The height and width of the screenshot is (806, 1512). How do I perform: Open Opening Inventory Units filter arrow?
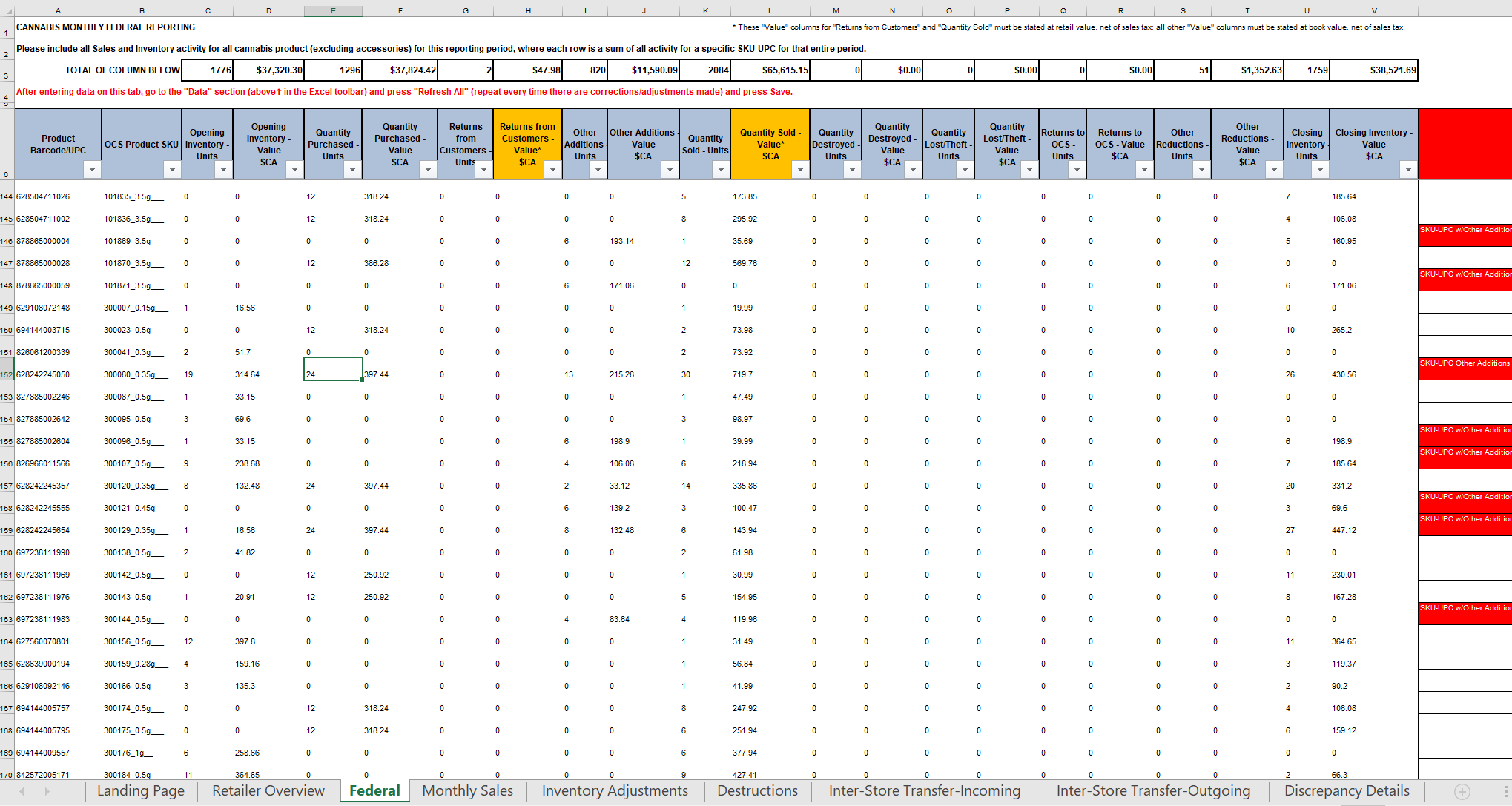pyautogui.click(x=223, y=170)
